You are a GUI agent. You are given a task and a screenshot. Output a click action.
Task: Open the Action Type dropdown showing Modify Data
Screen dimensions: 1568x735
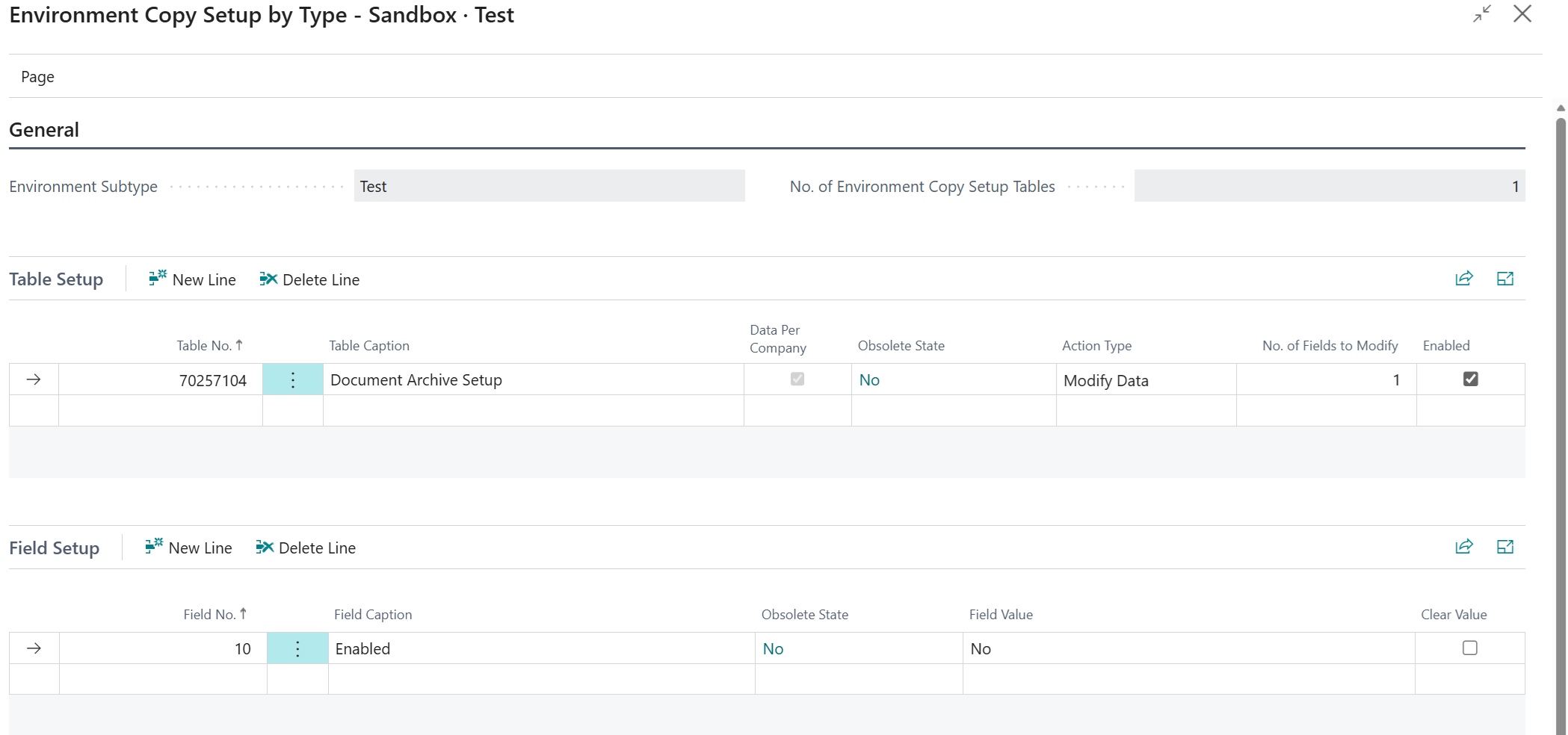pos(1144,380)
